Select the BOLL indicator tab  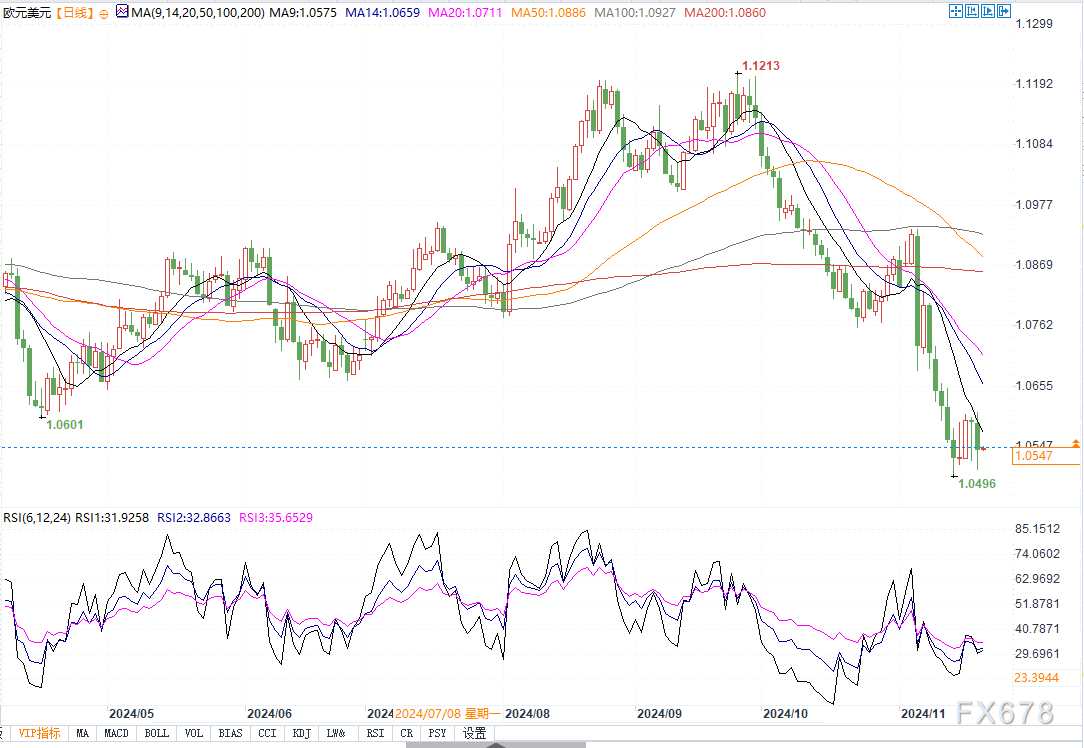(x=156, y=734)
